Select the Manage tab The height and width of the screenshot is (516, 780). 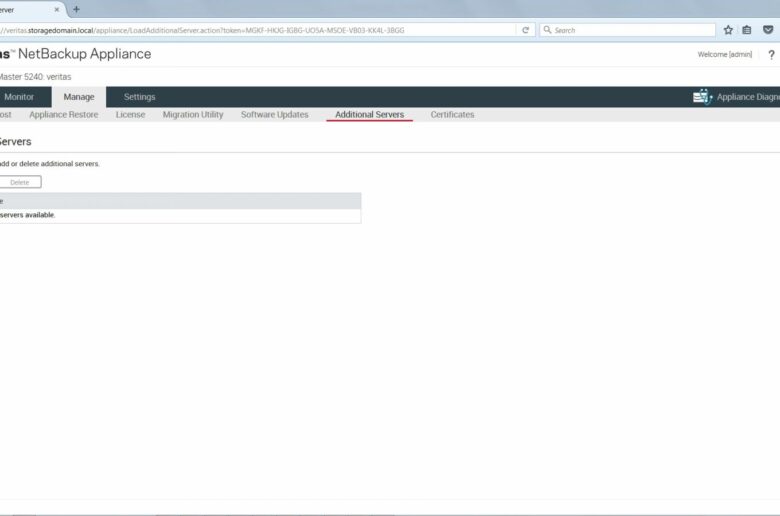pos(79,97)
